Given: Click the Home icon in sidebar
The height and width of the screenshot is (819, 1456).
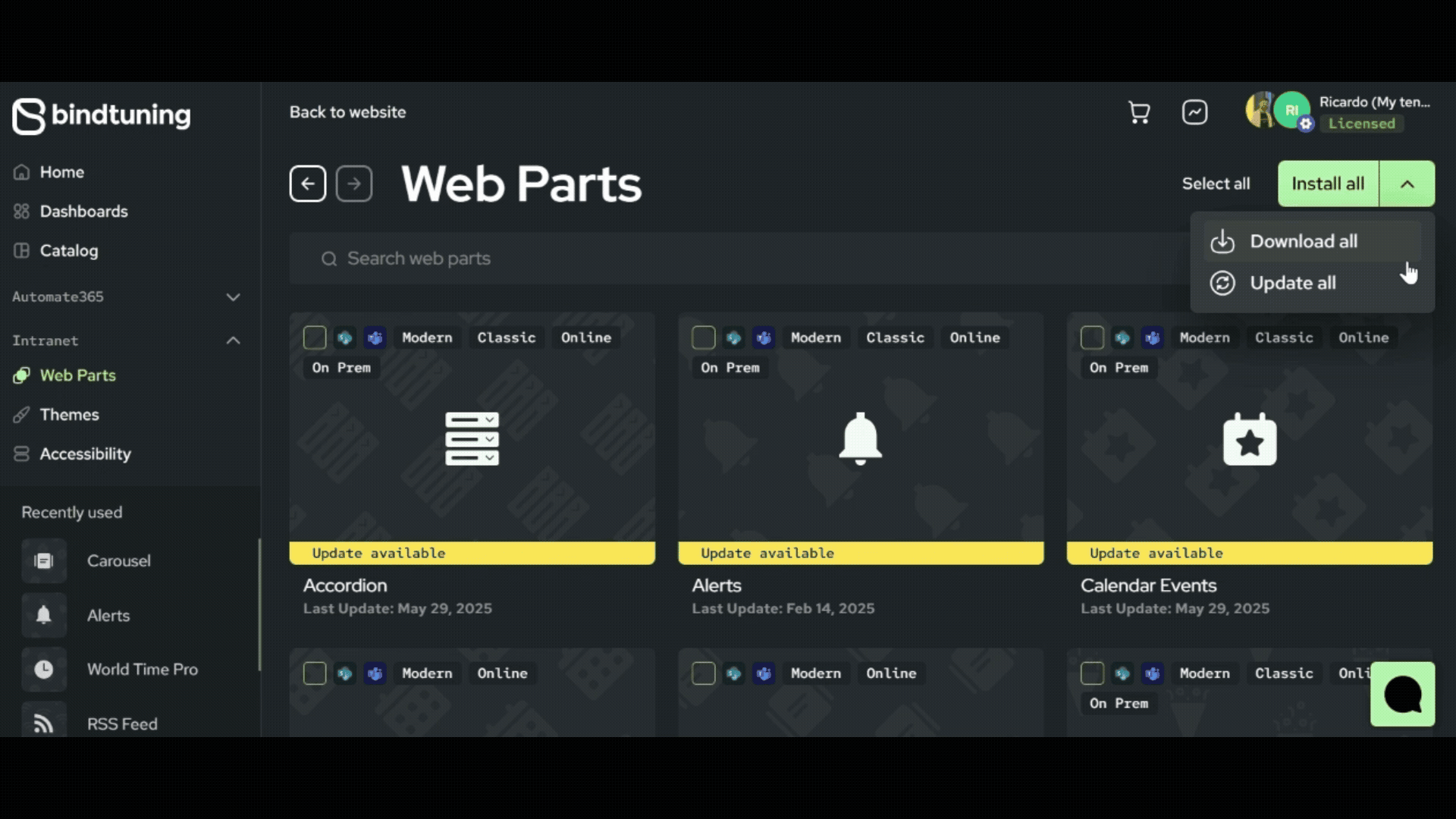Looking at the screenshot, I should click(21, 172).
